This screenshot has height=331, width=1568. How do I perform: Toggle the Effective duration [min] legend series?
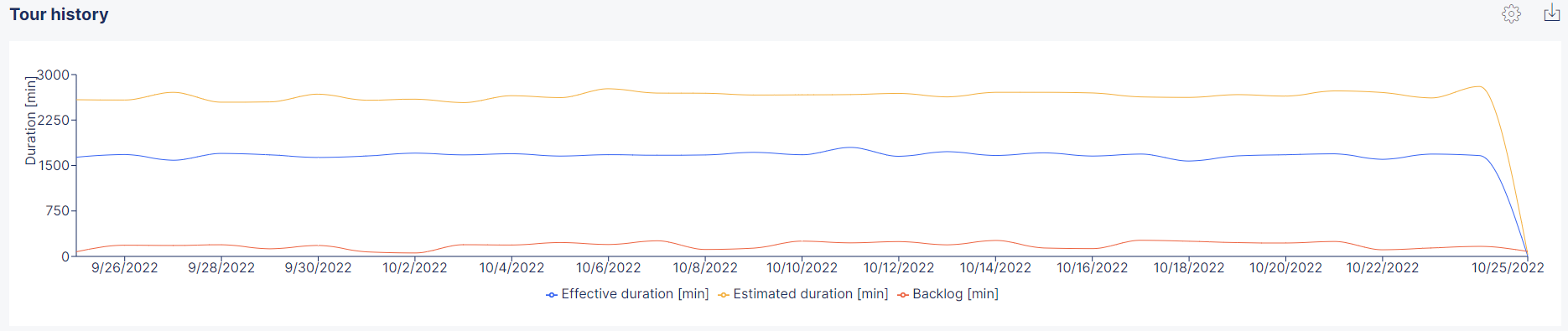(627, 294)
